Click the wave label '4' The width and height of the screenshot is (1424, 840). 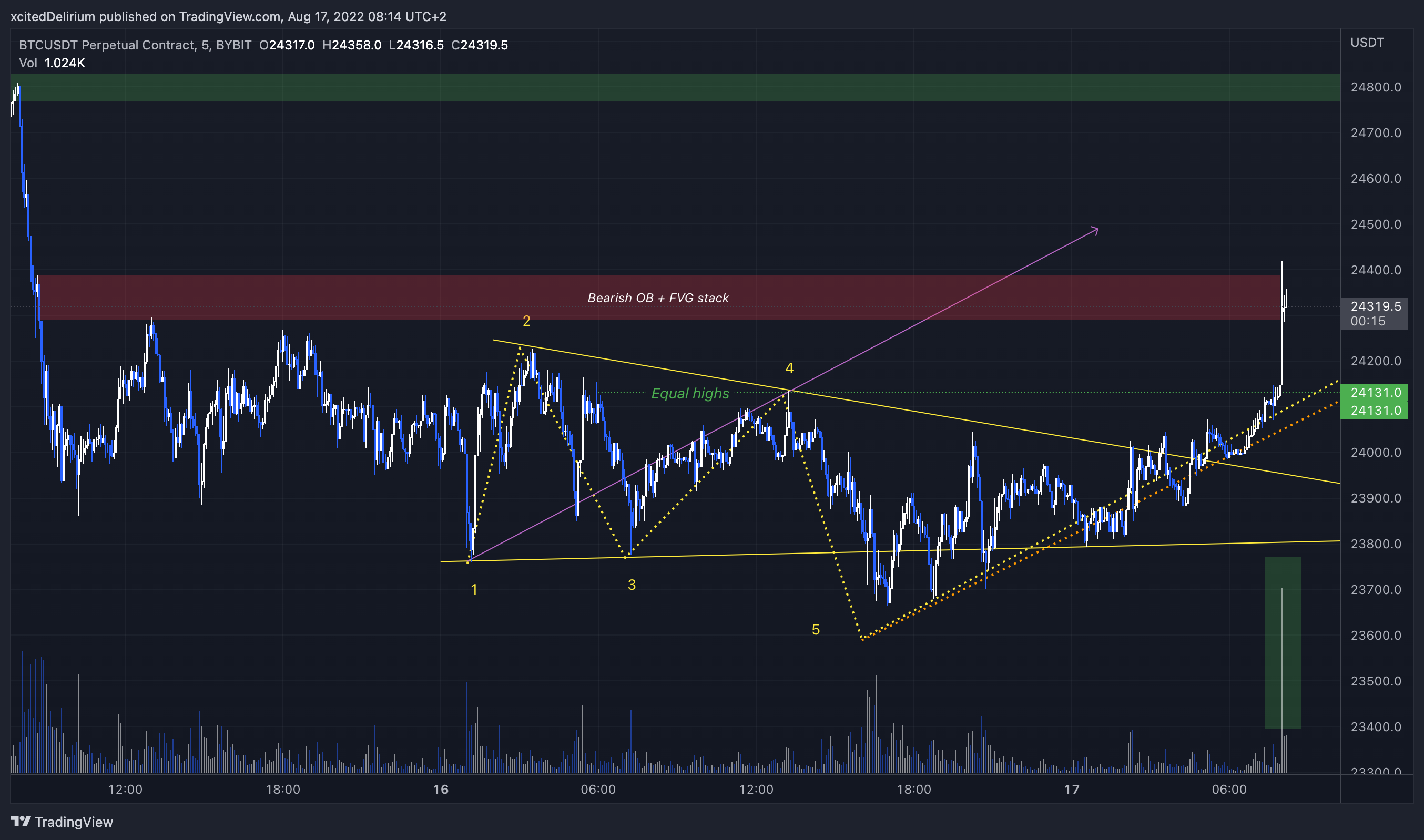tap(789, 368)
